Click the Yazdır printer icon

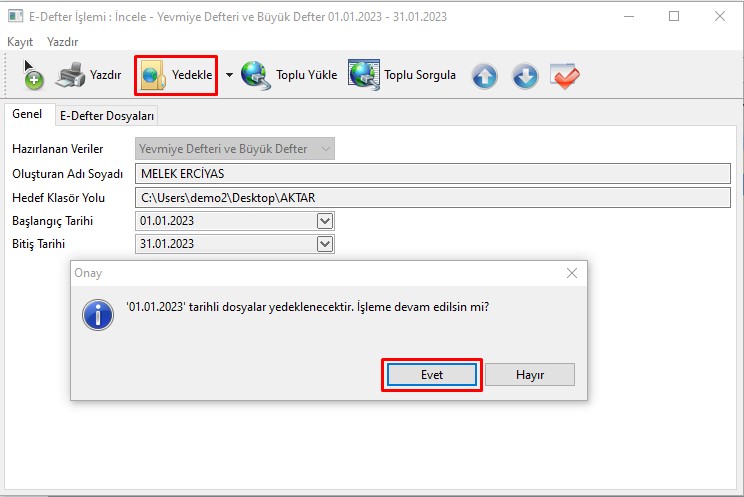pyautogui.click(x=70, y=75)
